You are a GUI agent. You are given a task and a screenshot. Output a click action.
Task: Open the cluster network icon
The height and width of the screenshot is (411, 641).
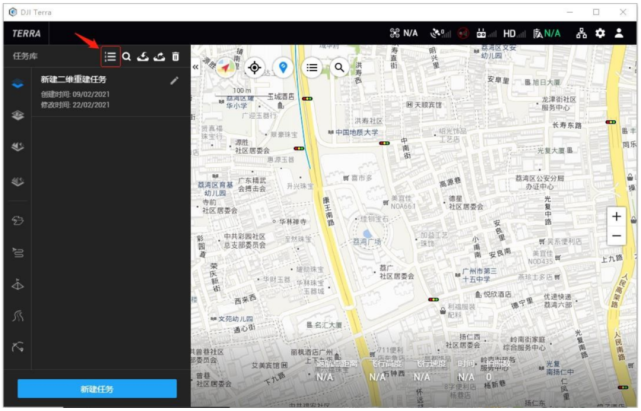coord(581,33)
